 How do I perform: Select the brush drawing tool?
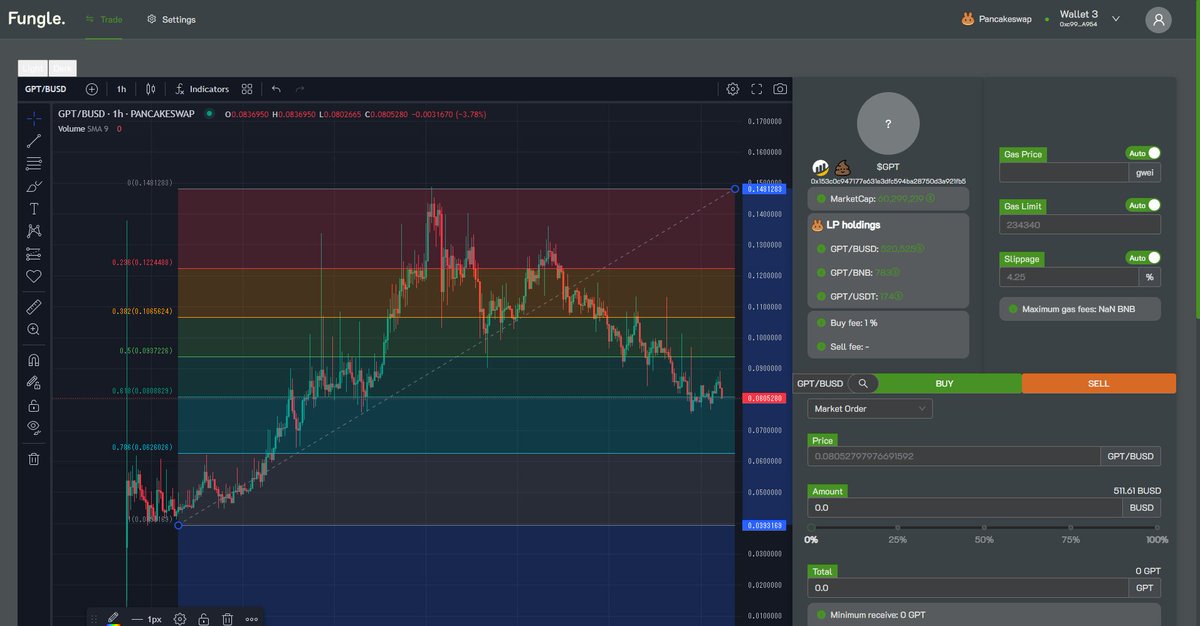(34, 186)
